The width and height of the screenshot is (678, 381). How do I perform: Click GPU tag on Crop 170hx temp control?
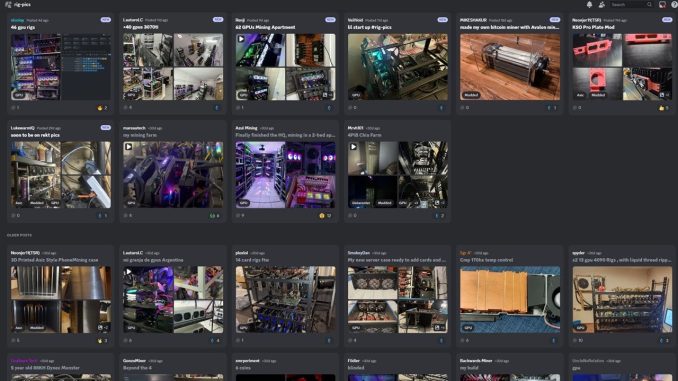click(x=468, y=327)
